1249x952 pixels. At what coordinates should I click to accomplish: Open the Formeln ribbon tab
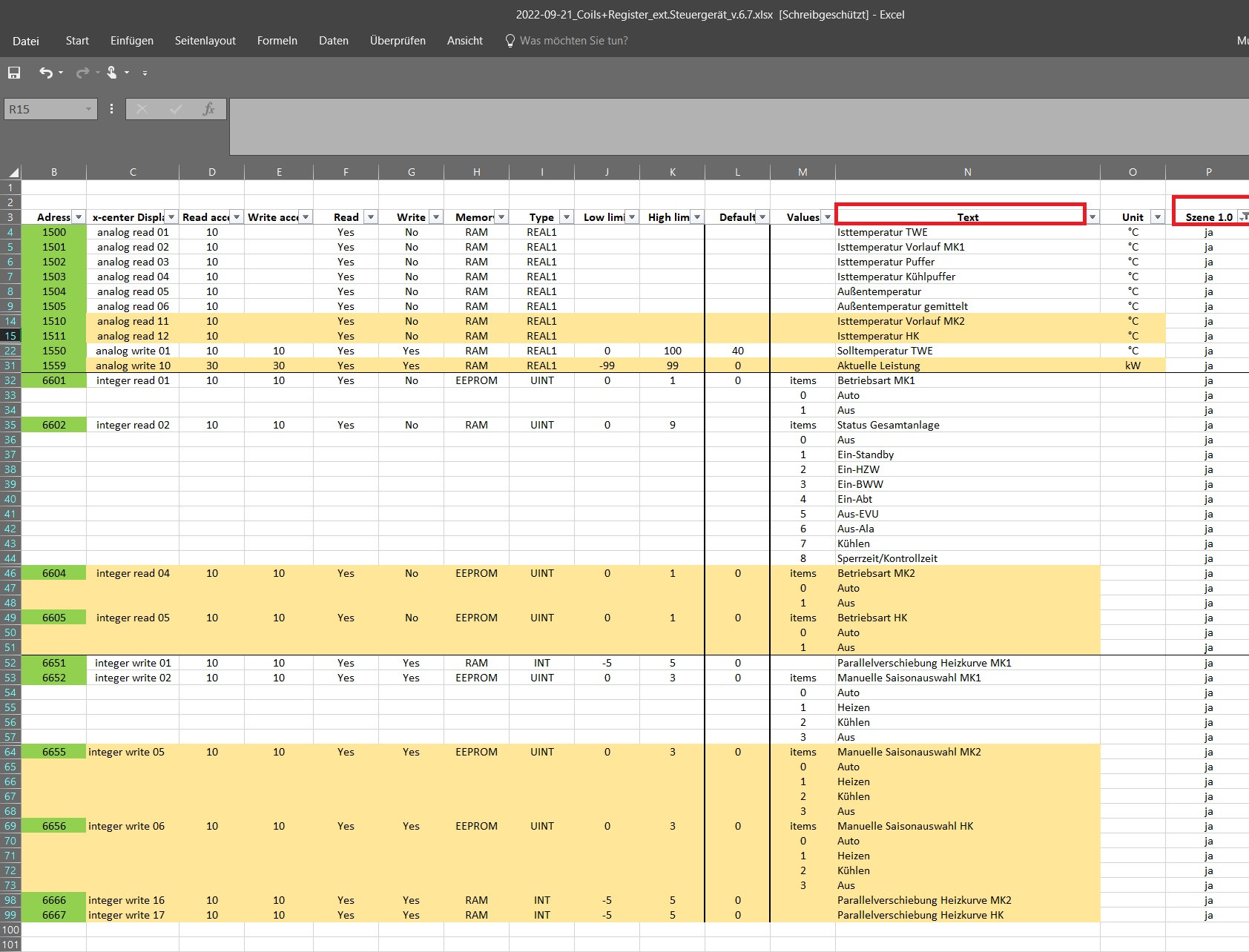277,41
